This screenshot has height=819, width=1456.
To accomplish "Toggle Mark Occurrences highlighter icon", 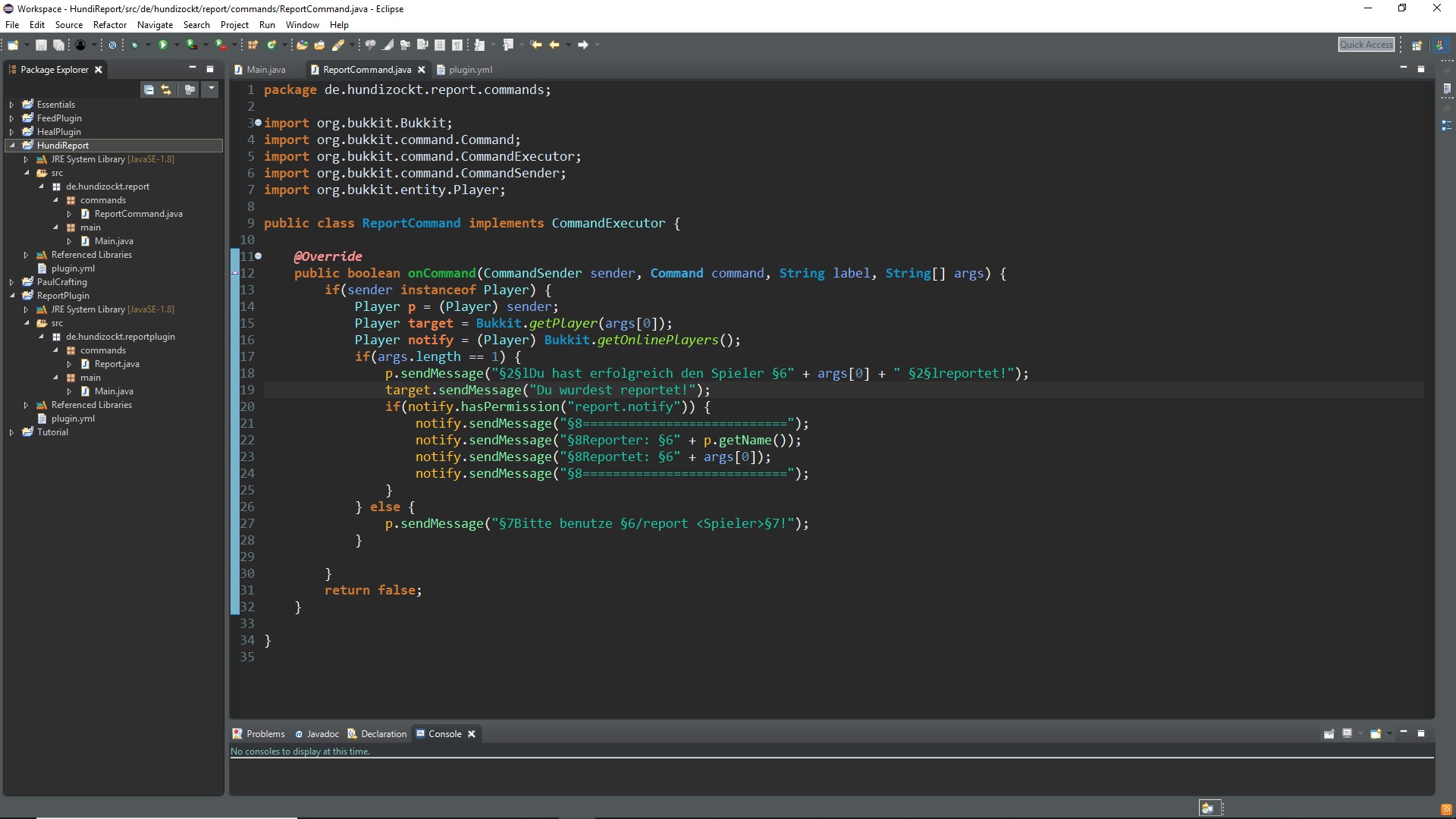I will click(388, 45).
